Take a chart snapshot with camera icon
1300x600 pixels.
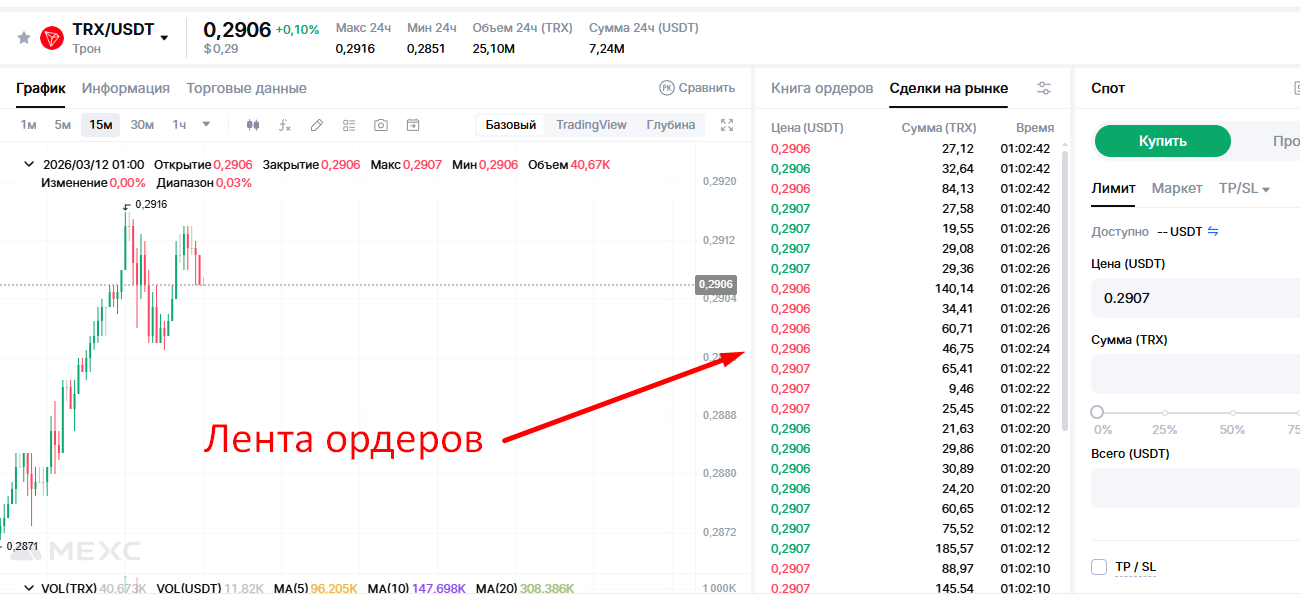pos(381,125)
